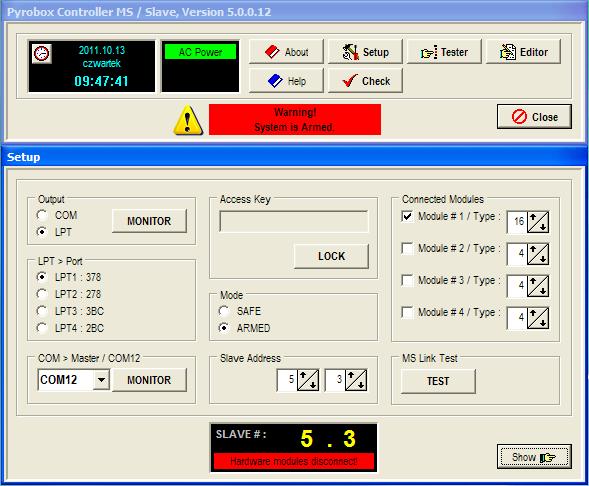Open the Editor
This screenshot has height=486, width=589.
[x=523, y=52]
